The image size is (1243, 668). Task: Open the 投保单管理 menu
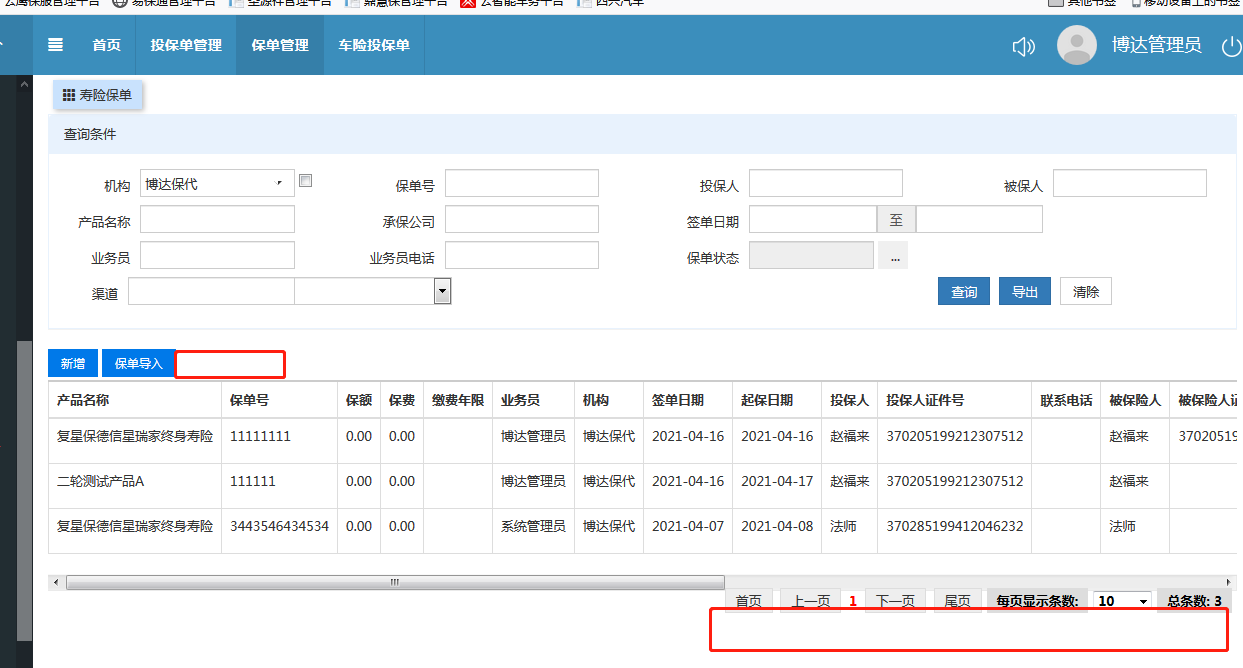186,45
